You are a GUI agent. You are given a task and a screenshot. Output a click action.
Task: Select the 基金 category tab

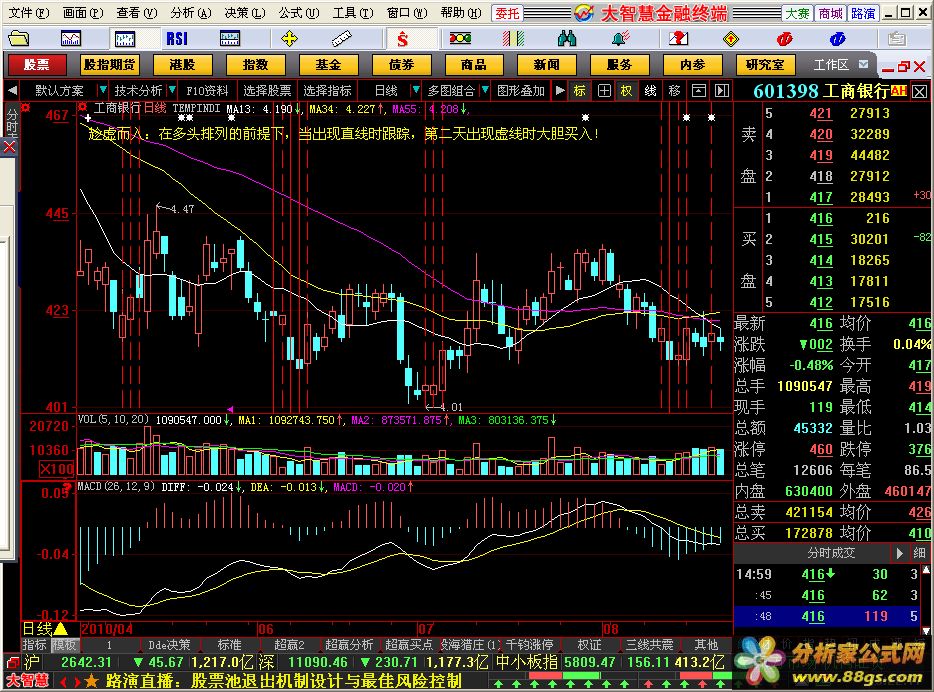pos(328,64)
